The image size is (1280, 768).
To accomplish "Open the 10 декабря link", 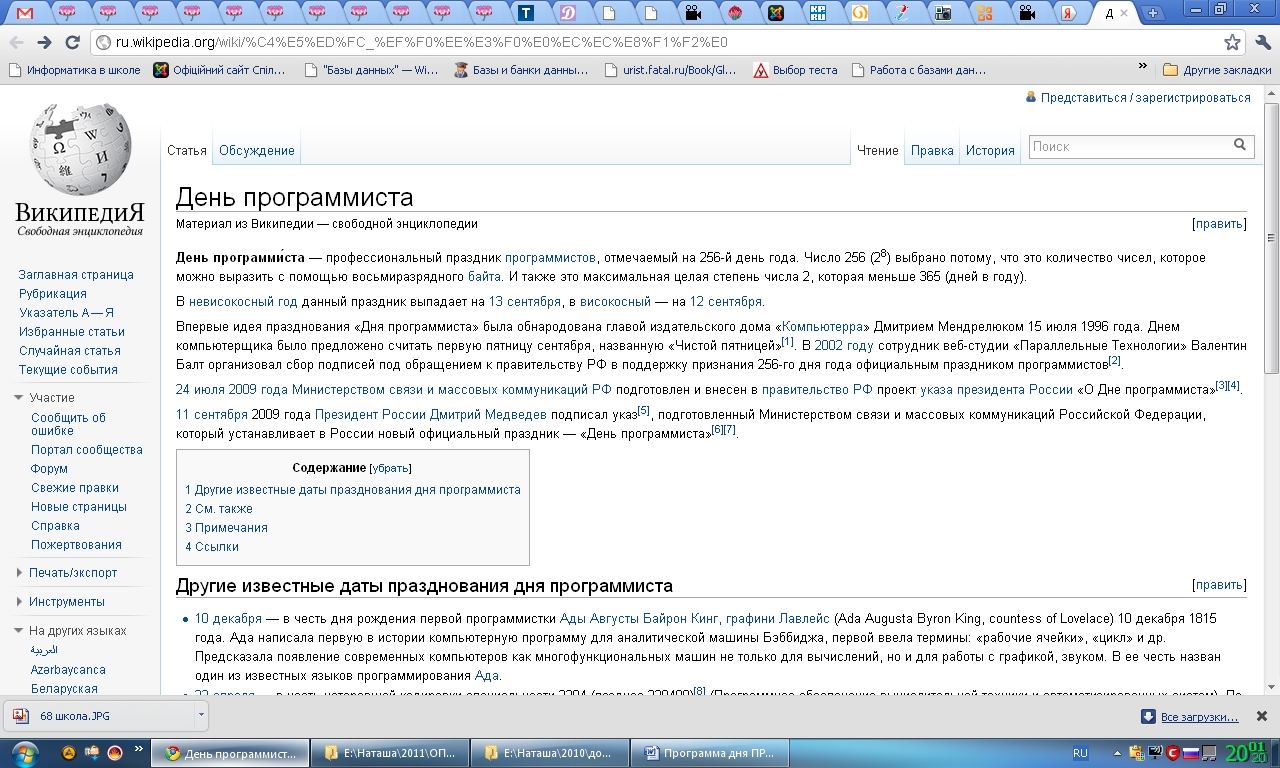I will tap(228, 619).
